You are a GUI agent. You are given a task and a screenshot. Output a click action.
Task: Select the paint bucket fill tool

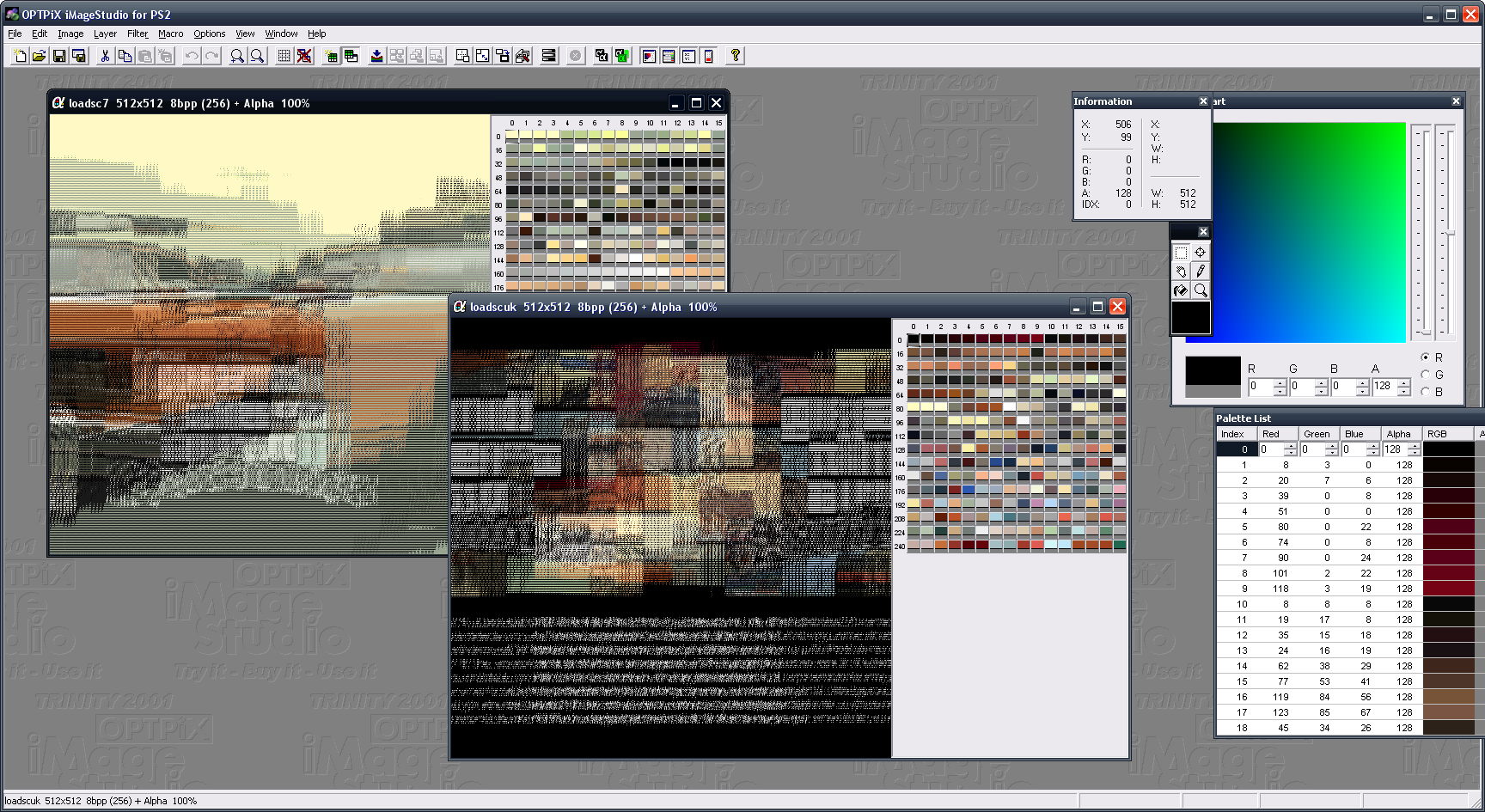(x=1181, y=290)
